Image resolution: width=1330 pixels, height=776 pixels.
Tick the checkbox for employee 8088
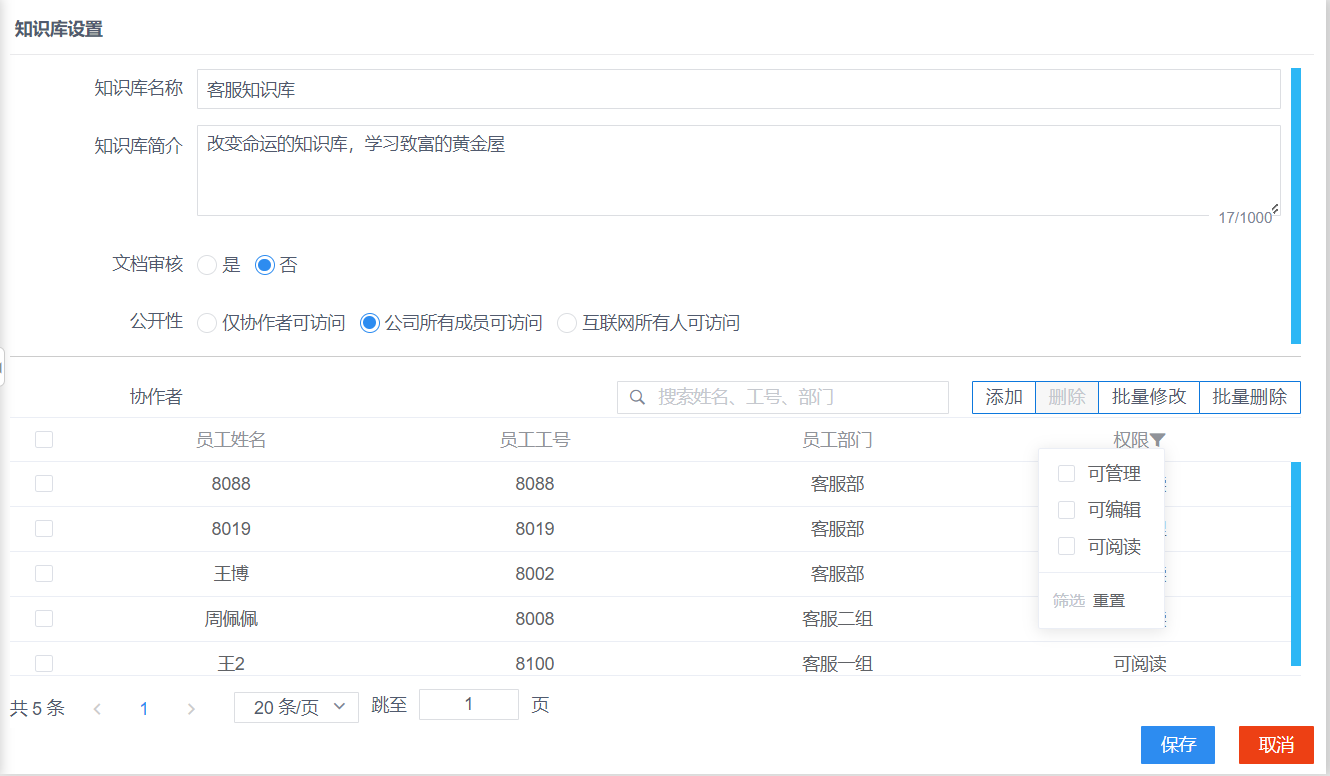44,483
